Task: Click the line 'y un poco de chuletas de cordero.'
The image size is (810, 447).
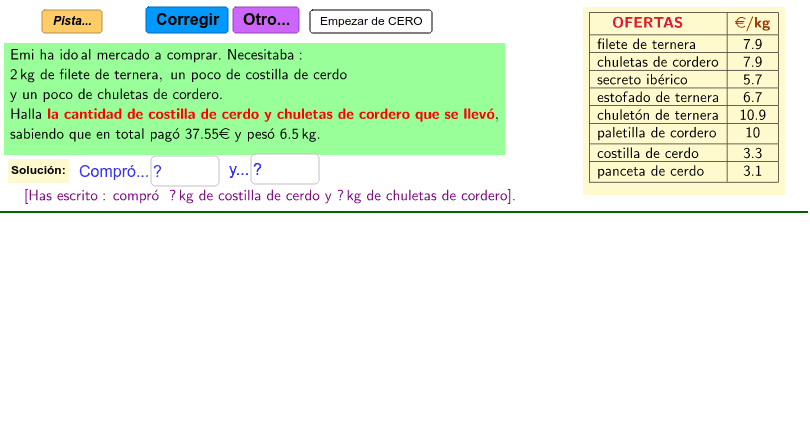Action: coord(116,95)
